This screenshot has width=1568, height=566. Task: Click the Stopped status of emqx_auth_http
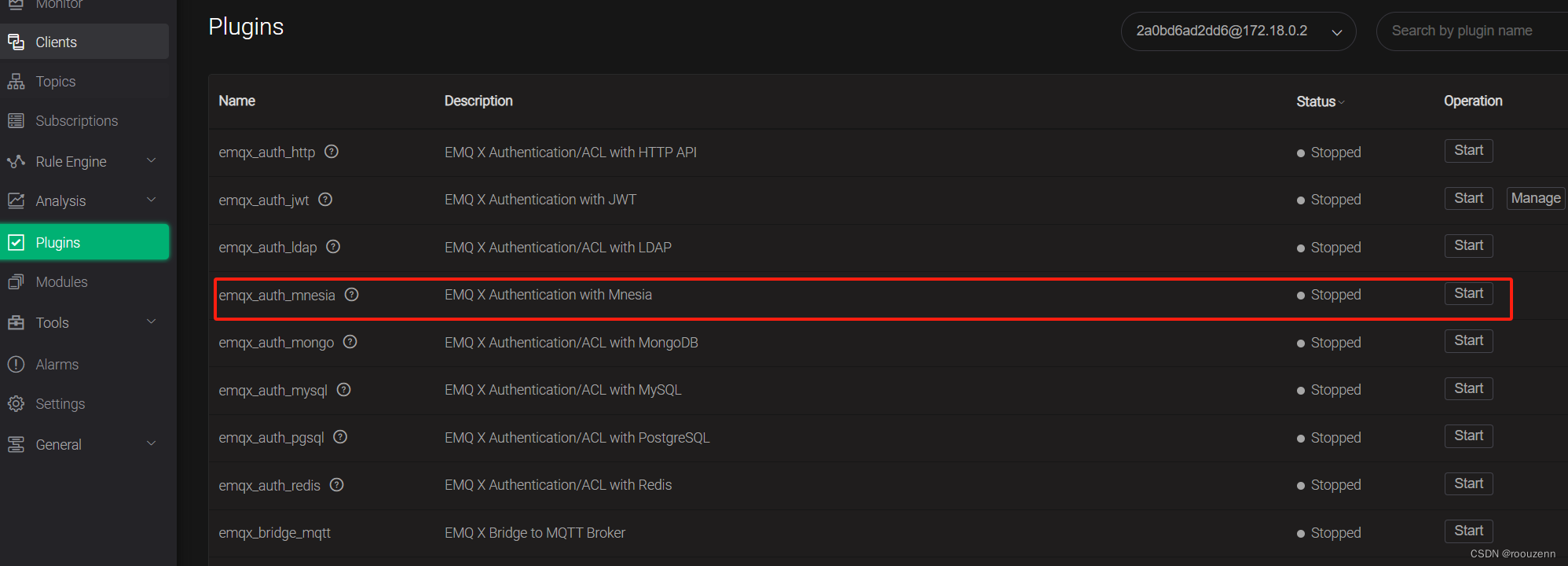point(1328,153)
